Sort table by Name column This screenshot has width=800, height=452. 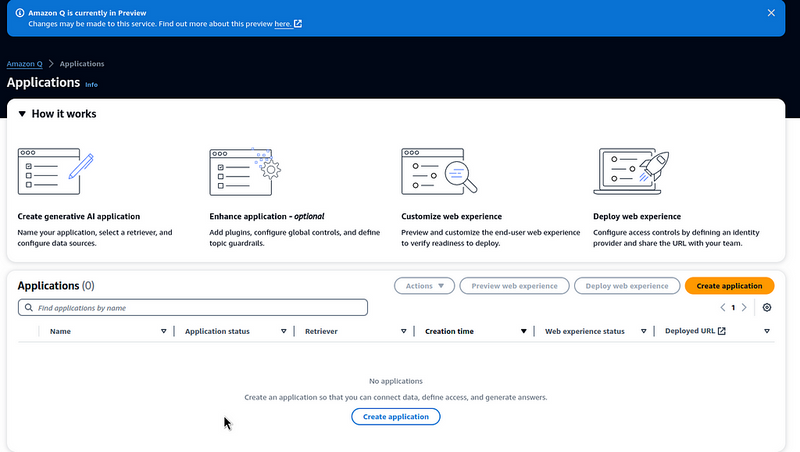click(x=163, y=331)
